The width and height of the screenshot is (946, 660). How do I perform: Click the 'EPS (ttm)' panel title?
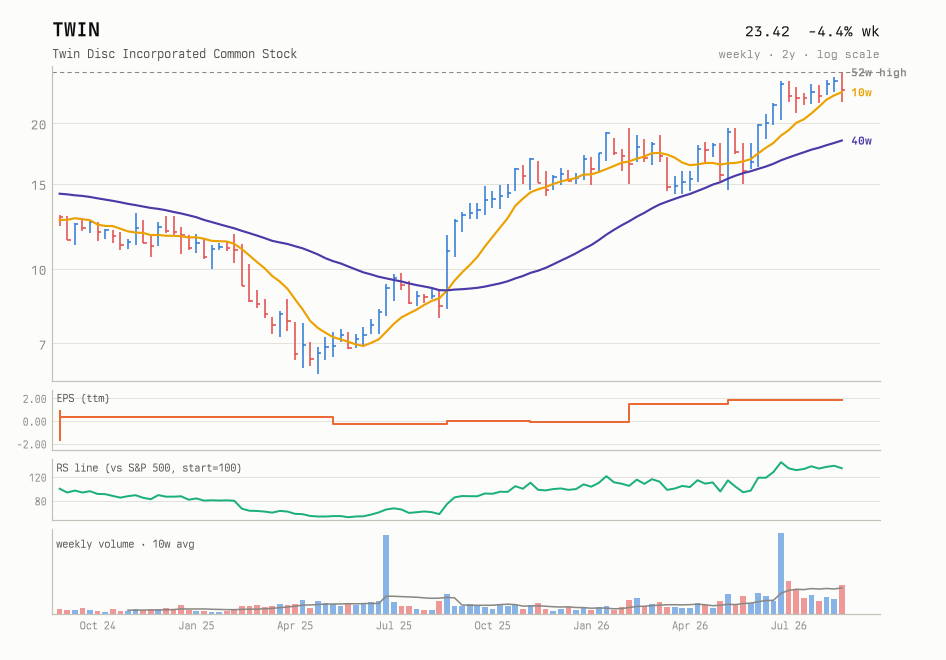[x=83, y=398]
